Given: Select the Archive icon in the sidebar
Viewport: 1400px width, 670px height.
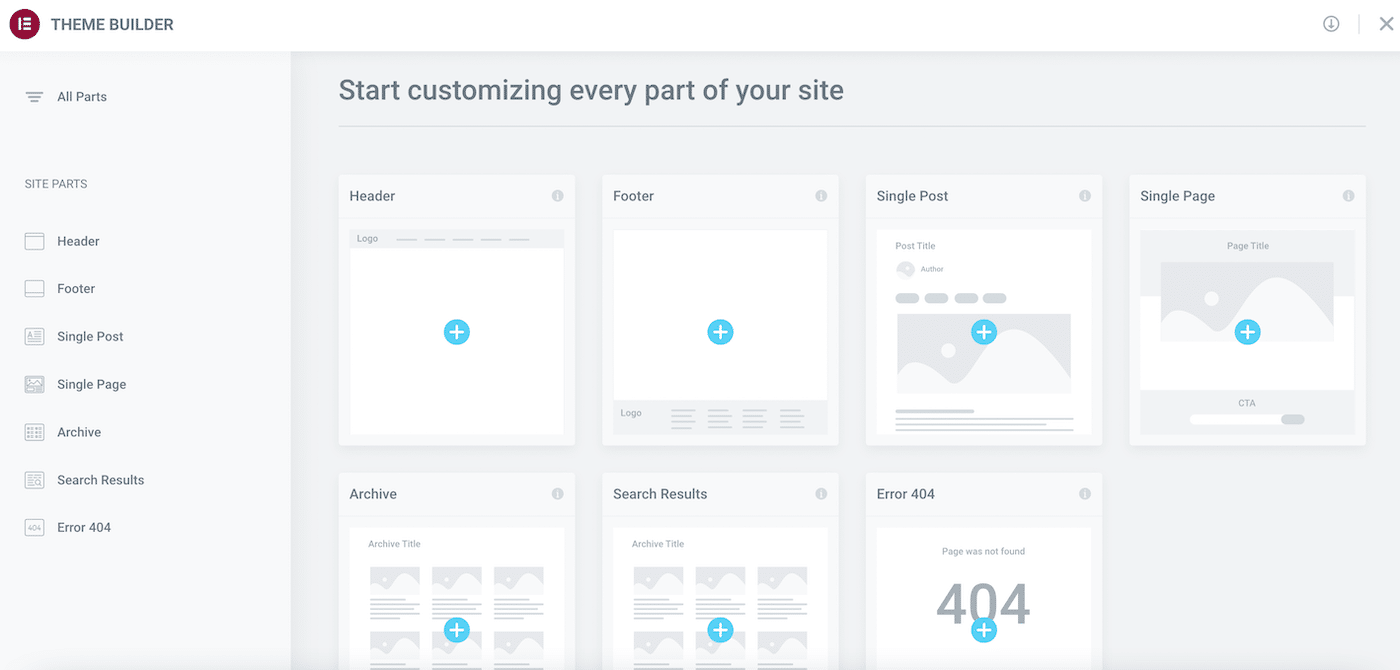Looking at the screenshot, I should coord(34,431).
